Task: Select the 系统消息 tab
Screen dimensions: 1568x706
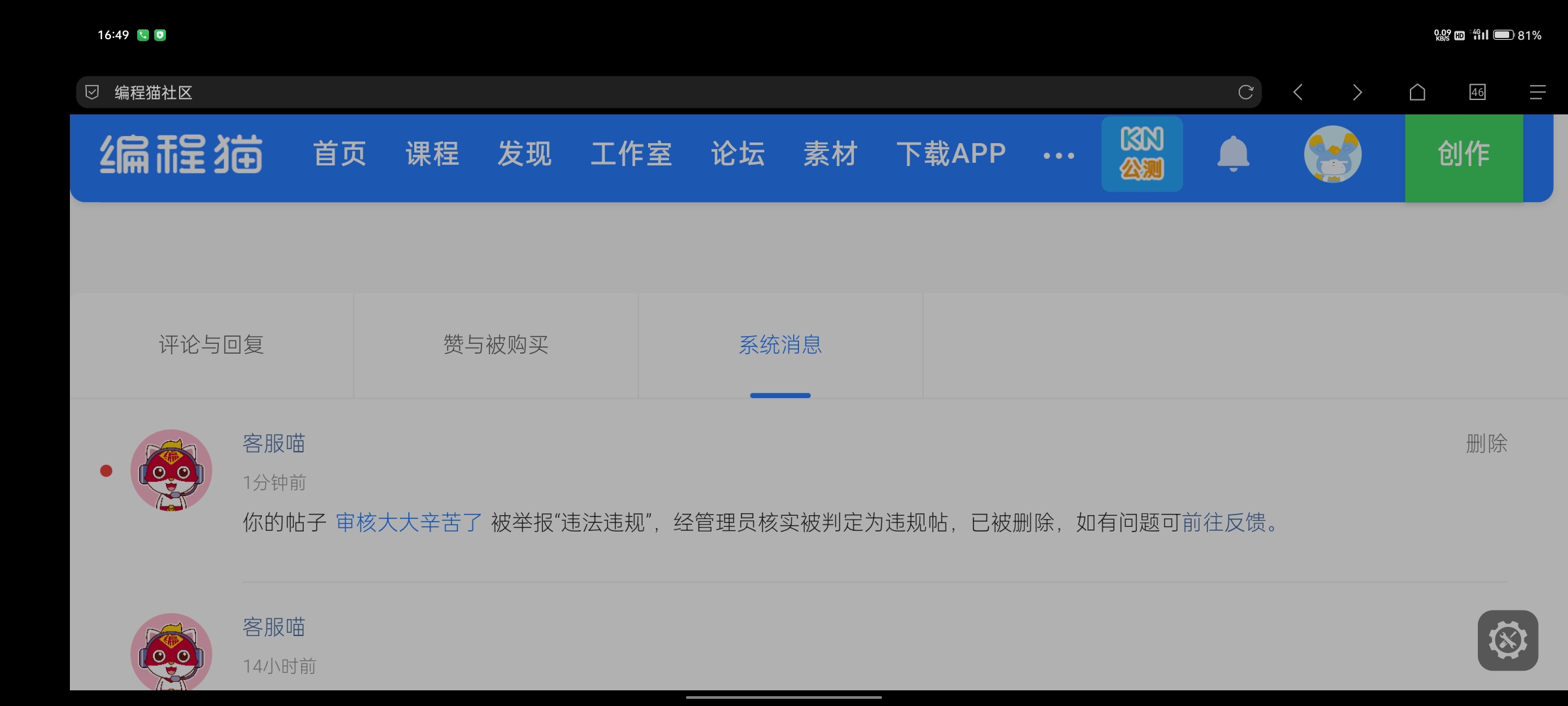Action: (780, 345)
